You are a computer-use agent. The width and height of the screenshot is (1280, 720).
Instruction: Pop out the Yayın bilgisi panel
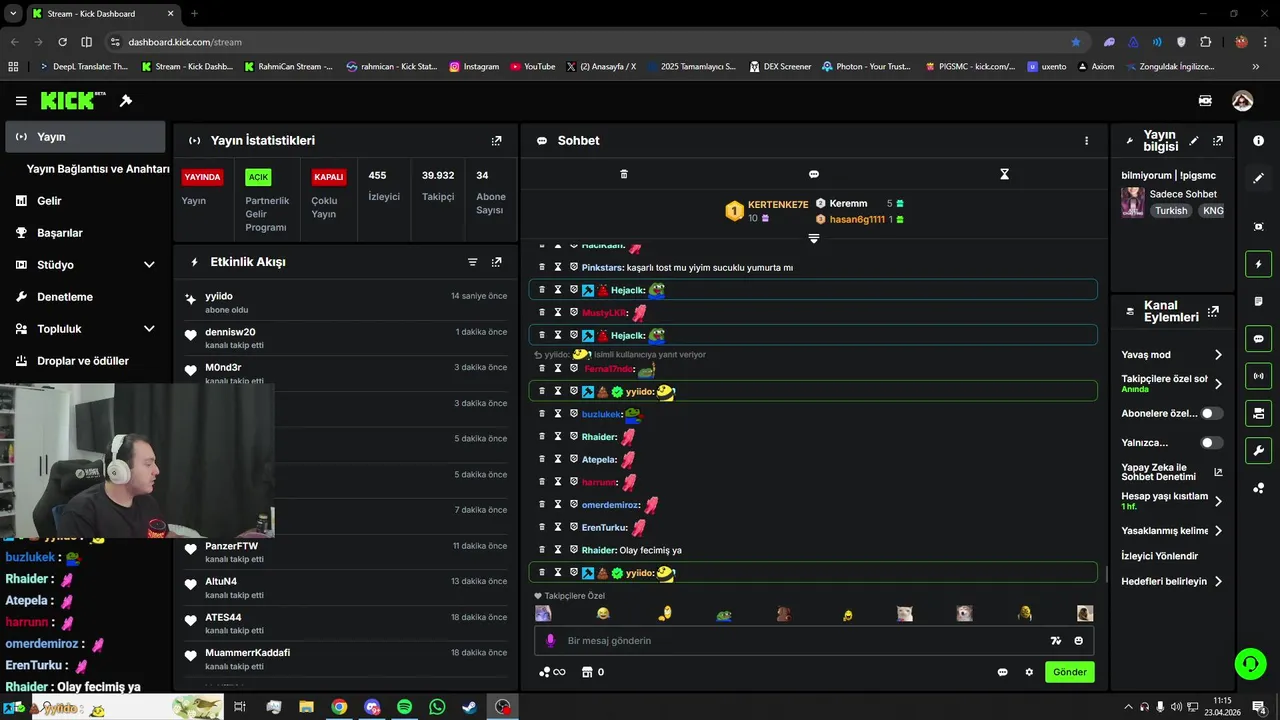click(1217, 141)
